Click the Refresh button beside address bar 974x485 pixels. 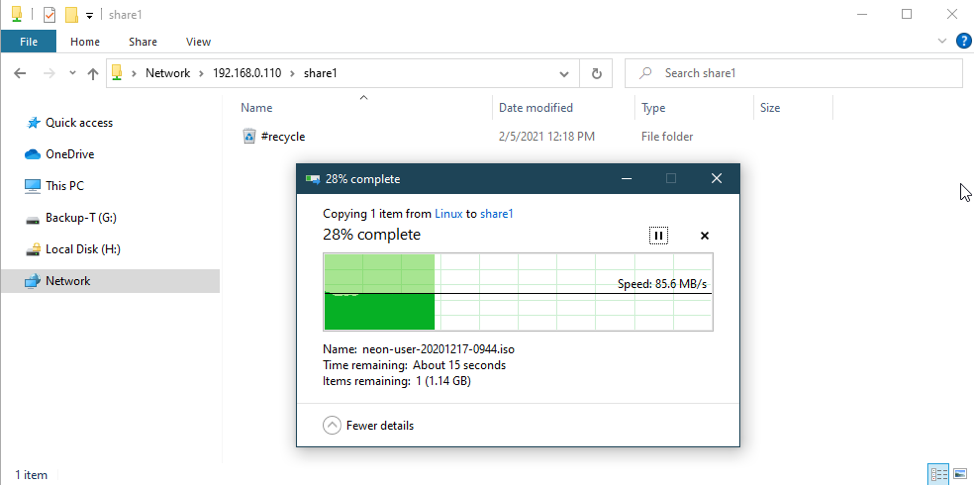tap(597, 73)
